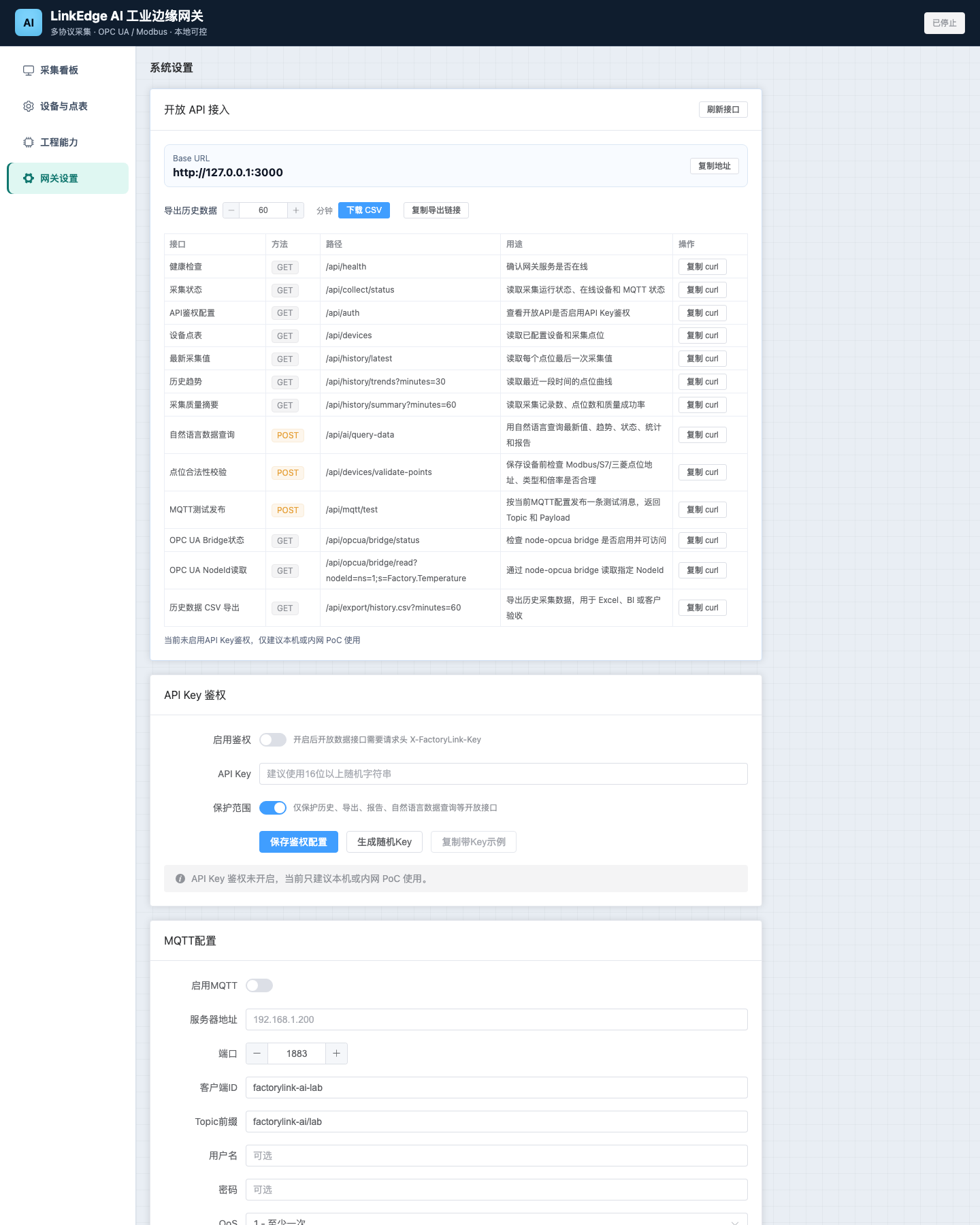Copy curl for 最新采集值 row

702,359
